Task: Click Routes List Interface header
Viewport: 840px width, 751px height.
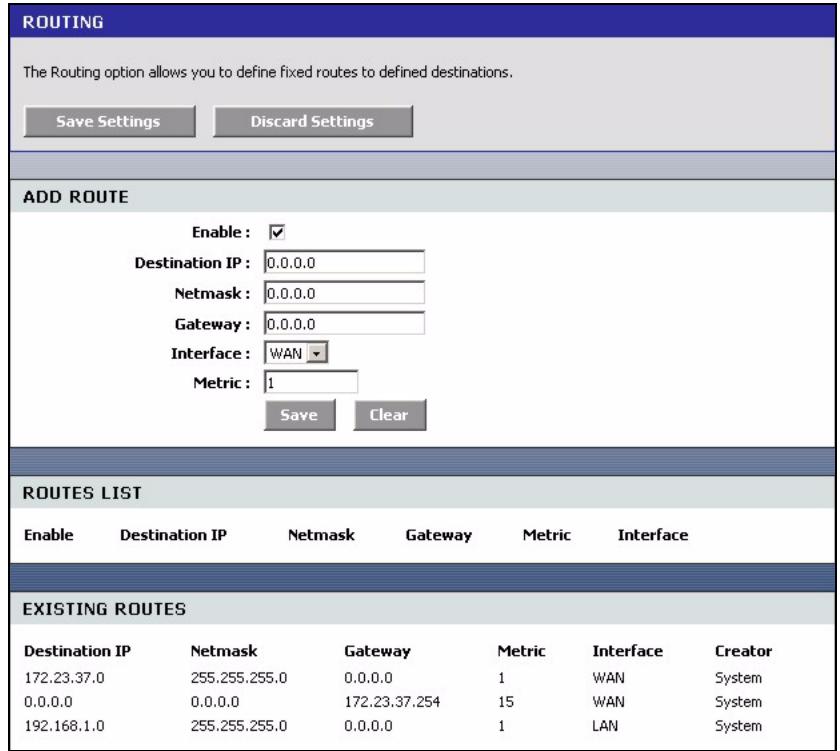Action: pyautogui.click(x=652, y=535)
